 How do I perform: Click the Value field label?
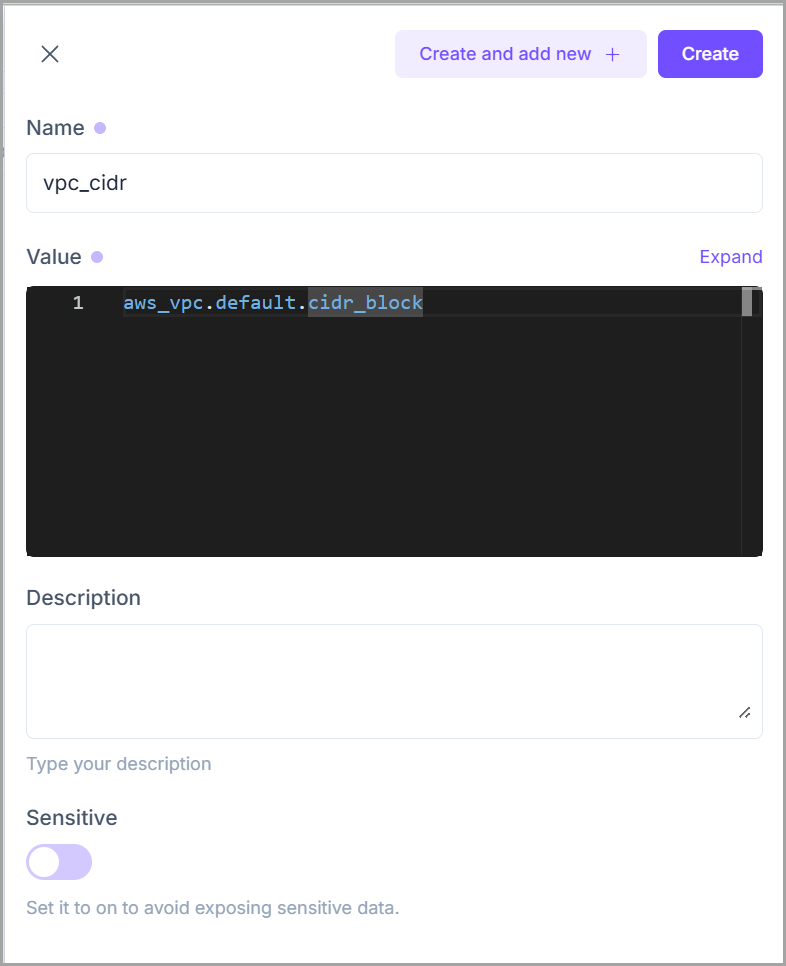pyautogui.click(x=54, y=257)
